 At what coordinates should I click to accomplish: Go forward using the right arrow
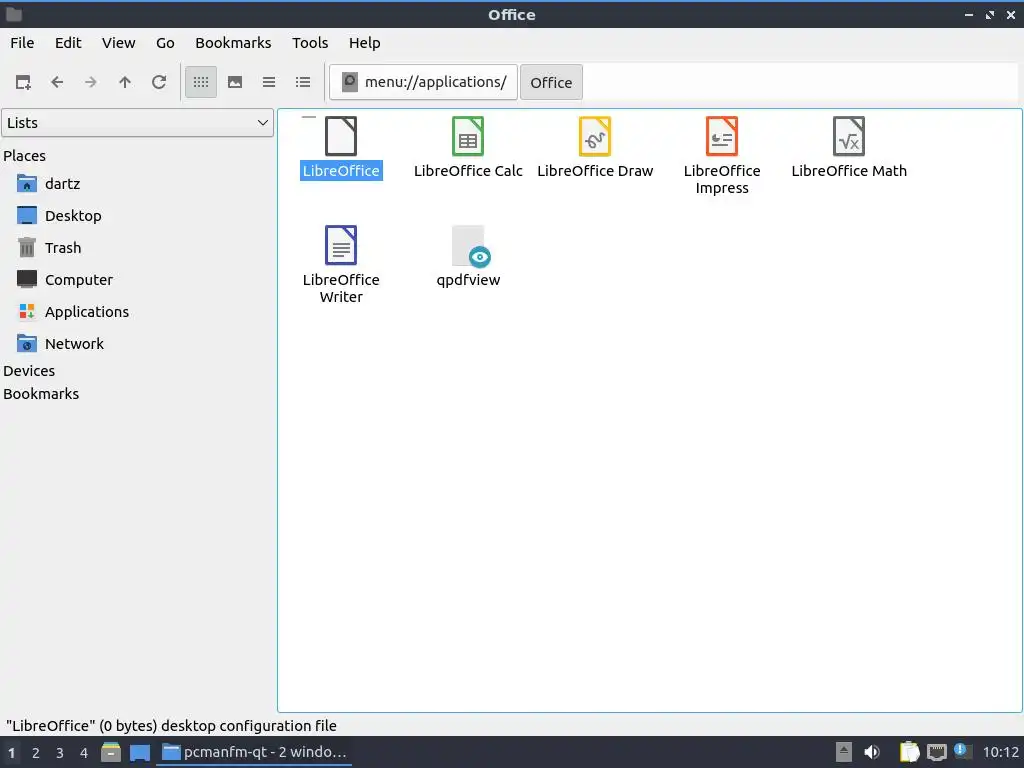click(x=91, y=82)
